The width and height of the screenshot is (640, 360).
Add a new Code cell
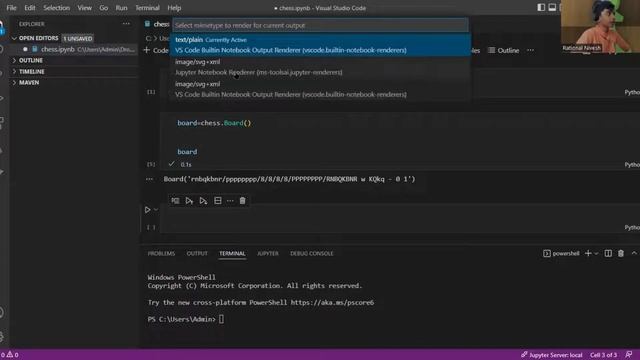point(156,50)
